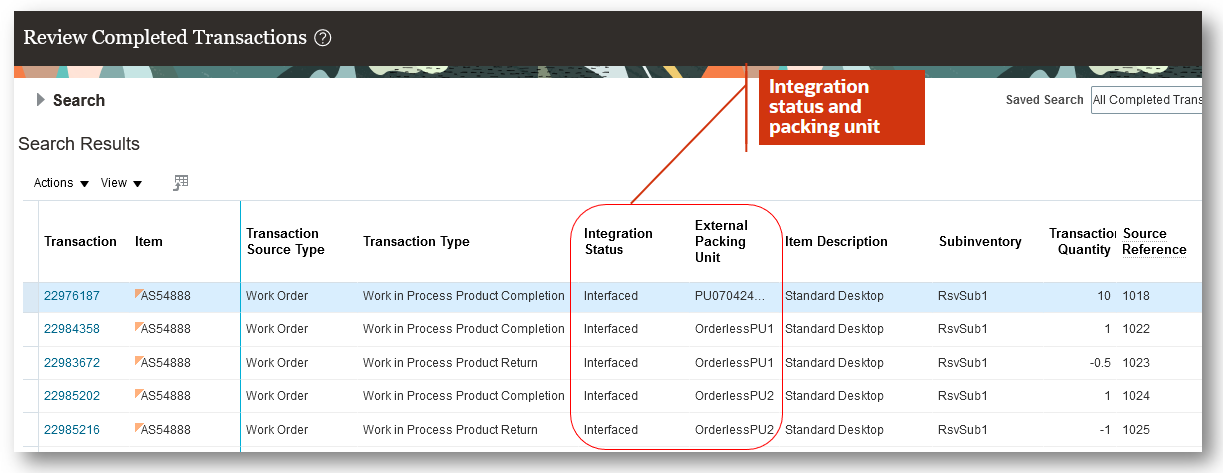Click the External Packing Unit column header
This screenshot has width=1223, height=473.
[721, 241]
